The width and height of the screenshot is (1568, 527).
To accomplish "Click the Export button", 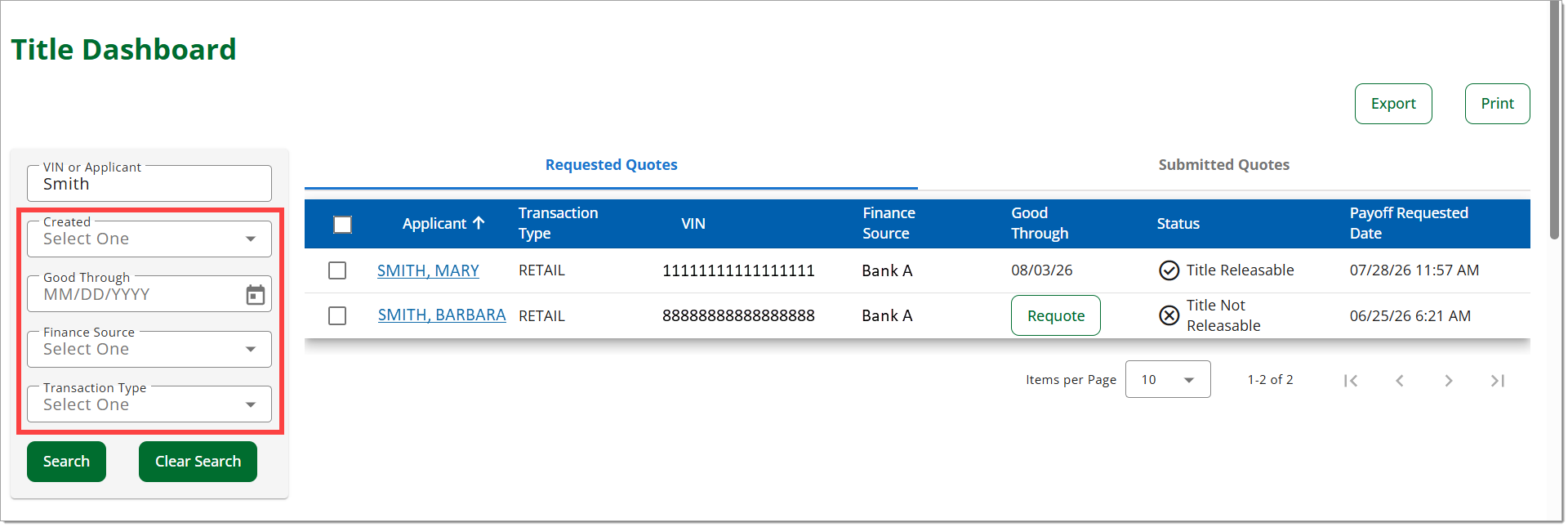I will (1393, 104).
